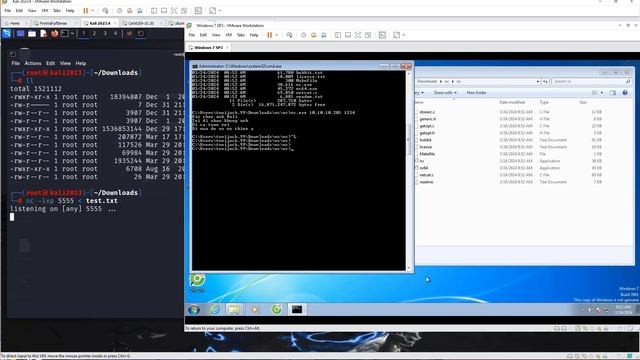Screen dimensions: 640x360
Task: Click the cmd window vertical scrollbar
Action: 409,170
